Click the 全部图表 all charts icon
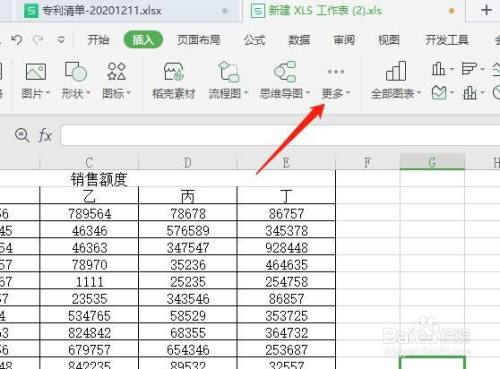 pyautogui.click(x=396, y=71)
